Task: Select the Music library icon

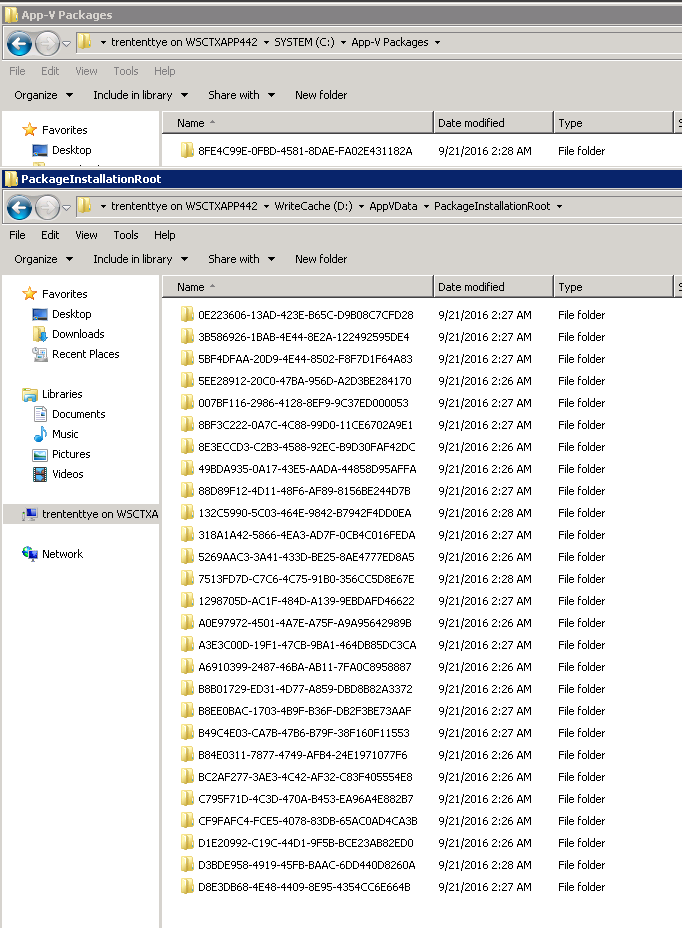Action: click(x=41, y=434)
